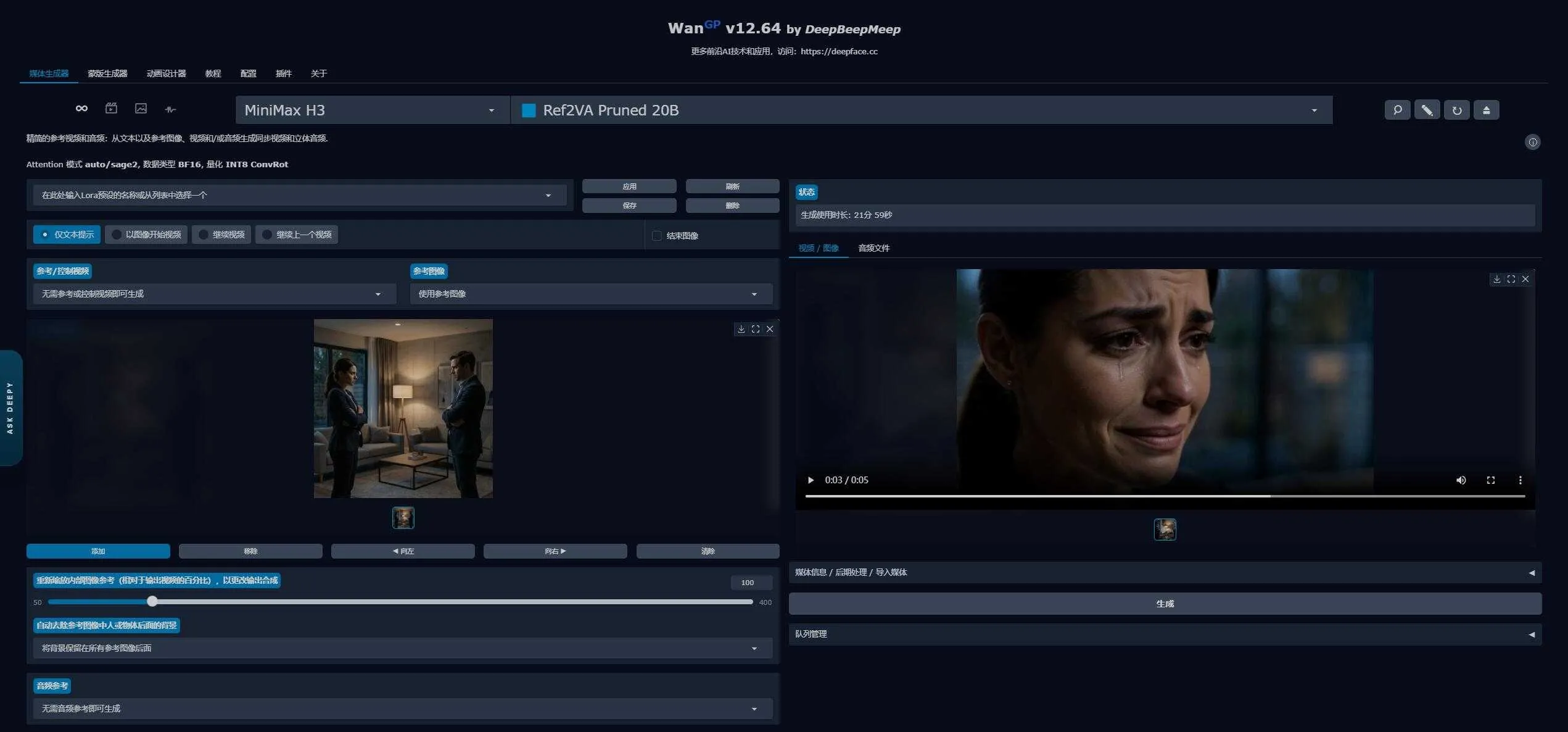This screenshot has width=1568, height=732.
Task: Click the 添加 reference image button
Action: [98, 551]
